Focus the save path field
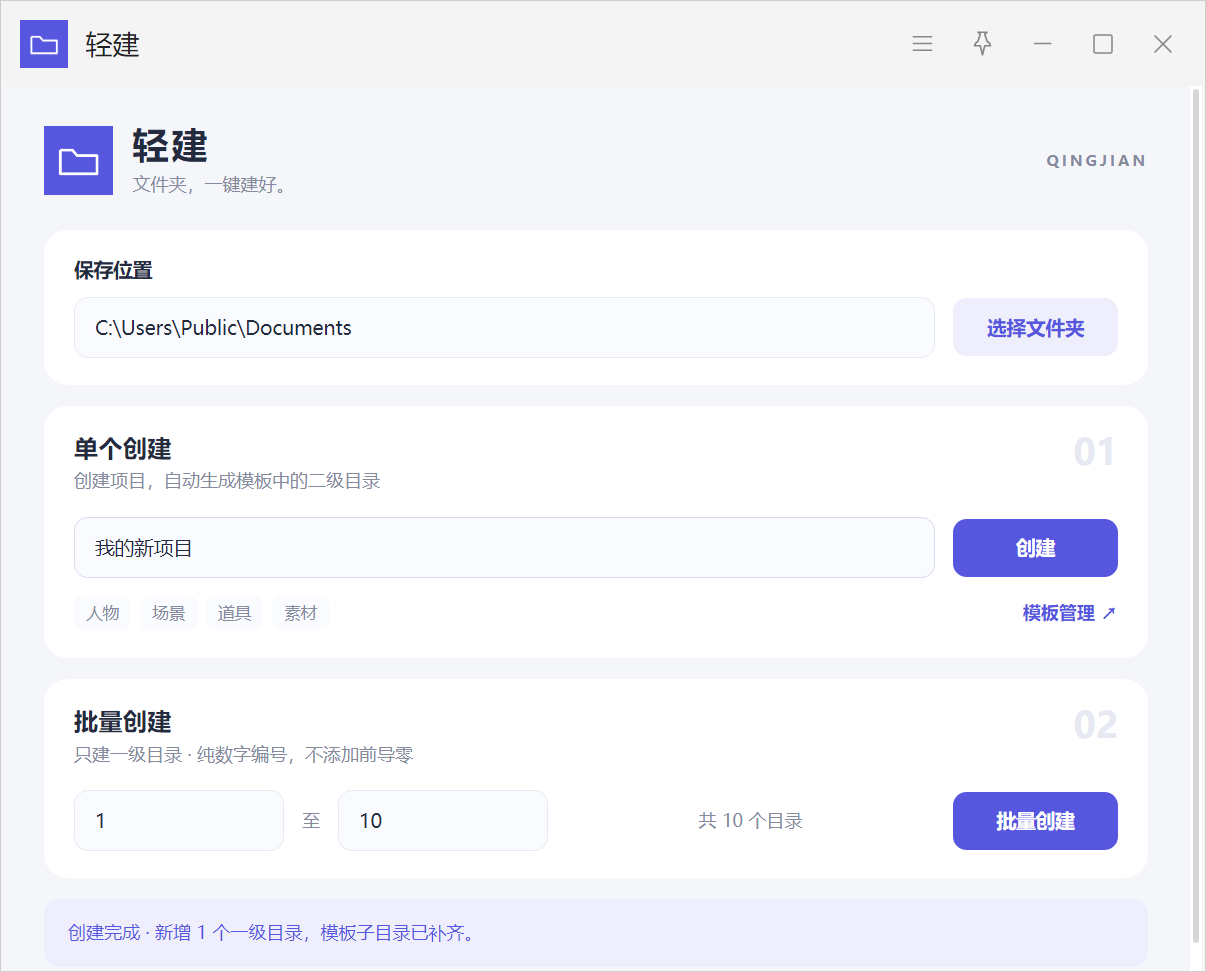This screenshot has width=1206, height=972. point(504,327)
